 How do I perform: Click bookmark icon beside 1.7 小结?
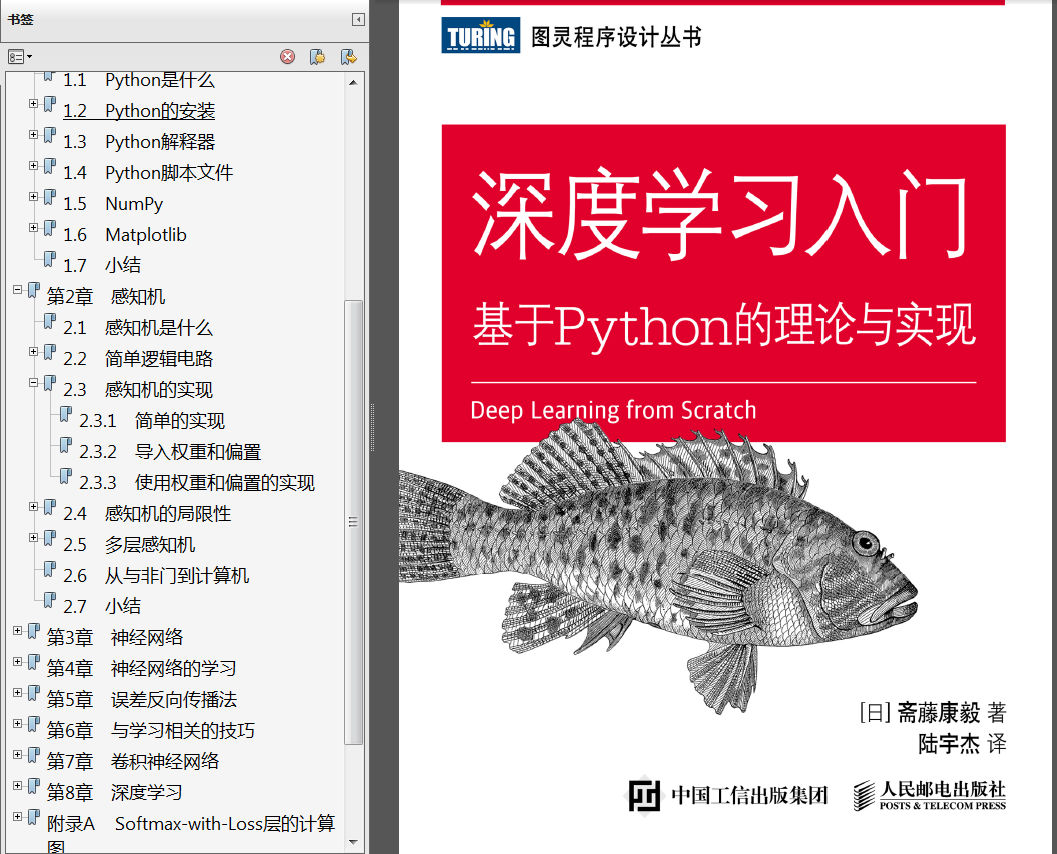(x=50, y=260)
